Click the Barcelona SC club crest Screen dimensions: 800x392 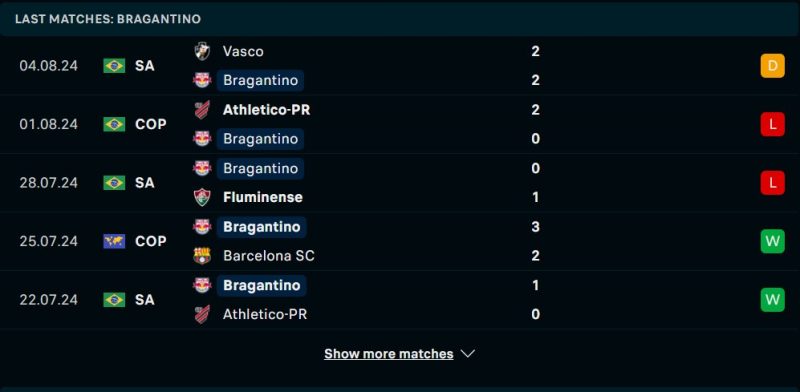(x=202, y=255)
